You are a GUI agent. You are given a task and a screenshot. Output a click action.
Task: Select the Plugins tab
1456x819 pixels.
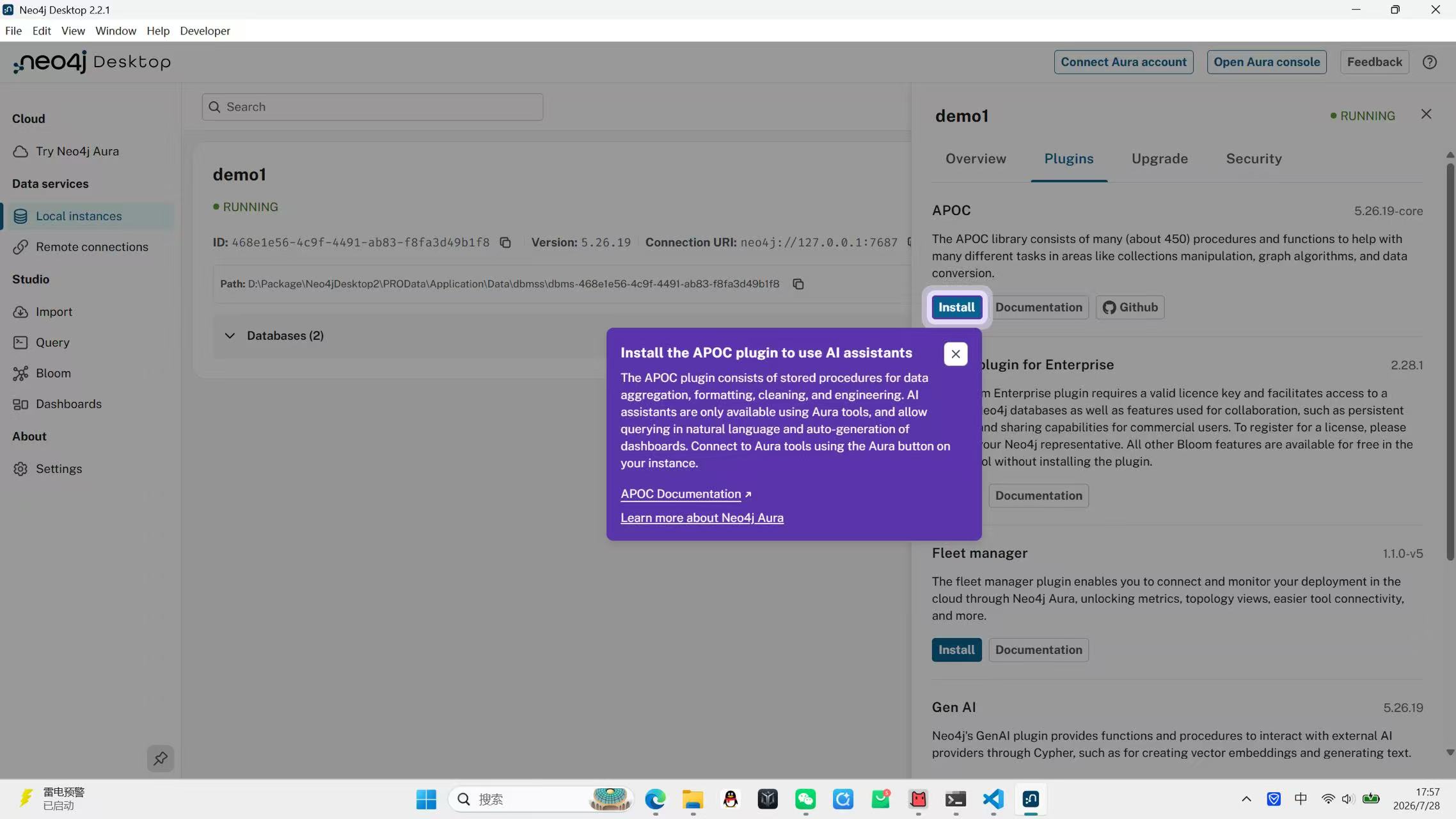(x=1069, y=159)
